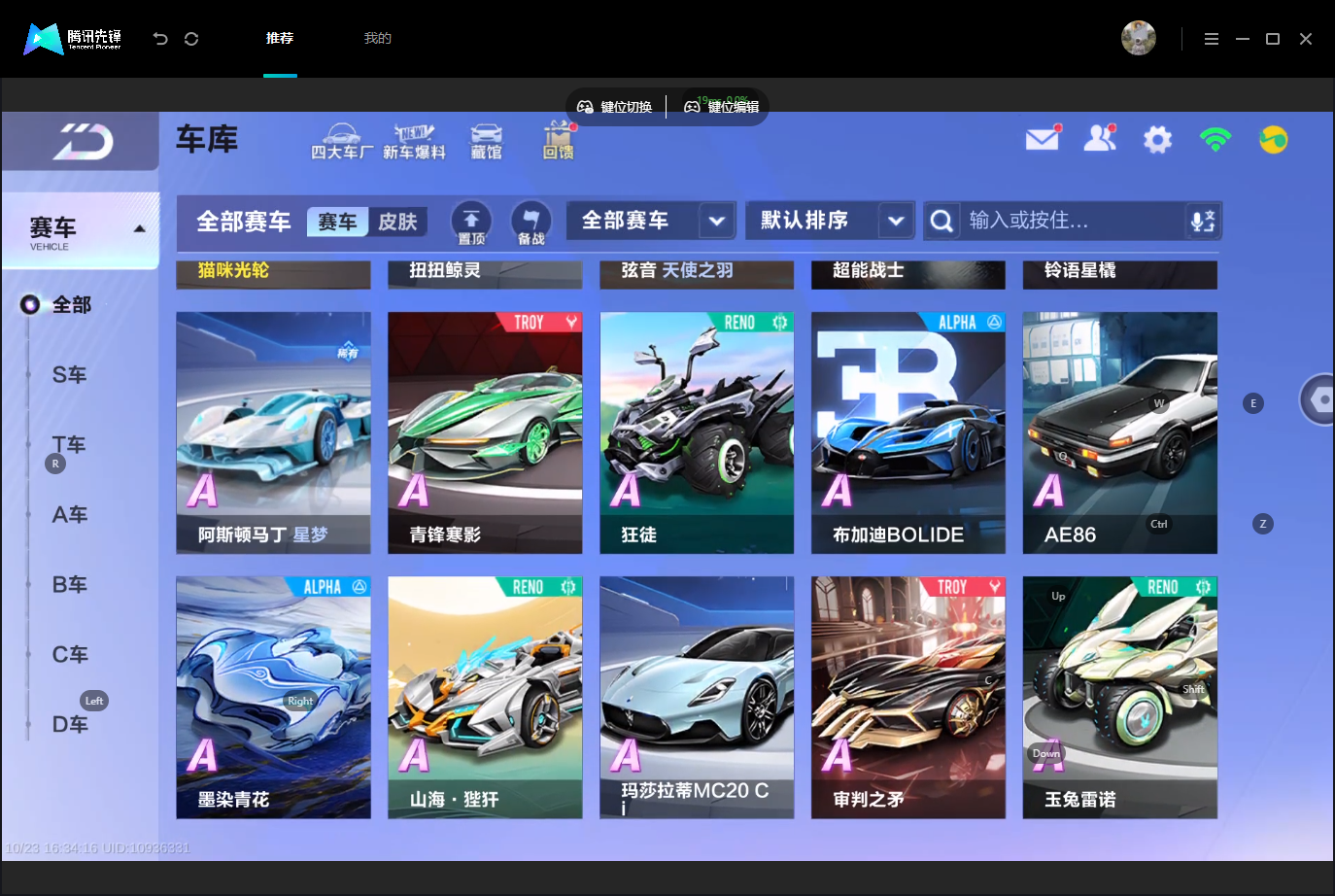Filter by C车 class
This screenshot has height=896, width=1335.
[69, 654]
